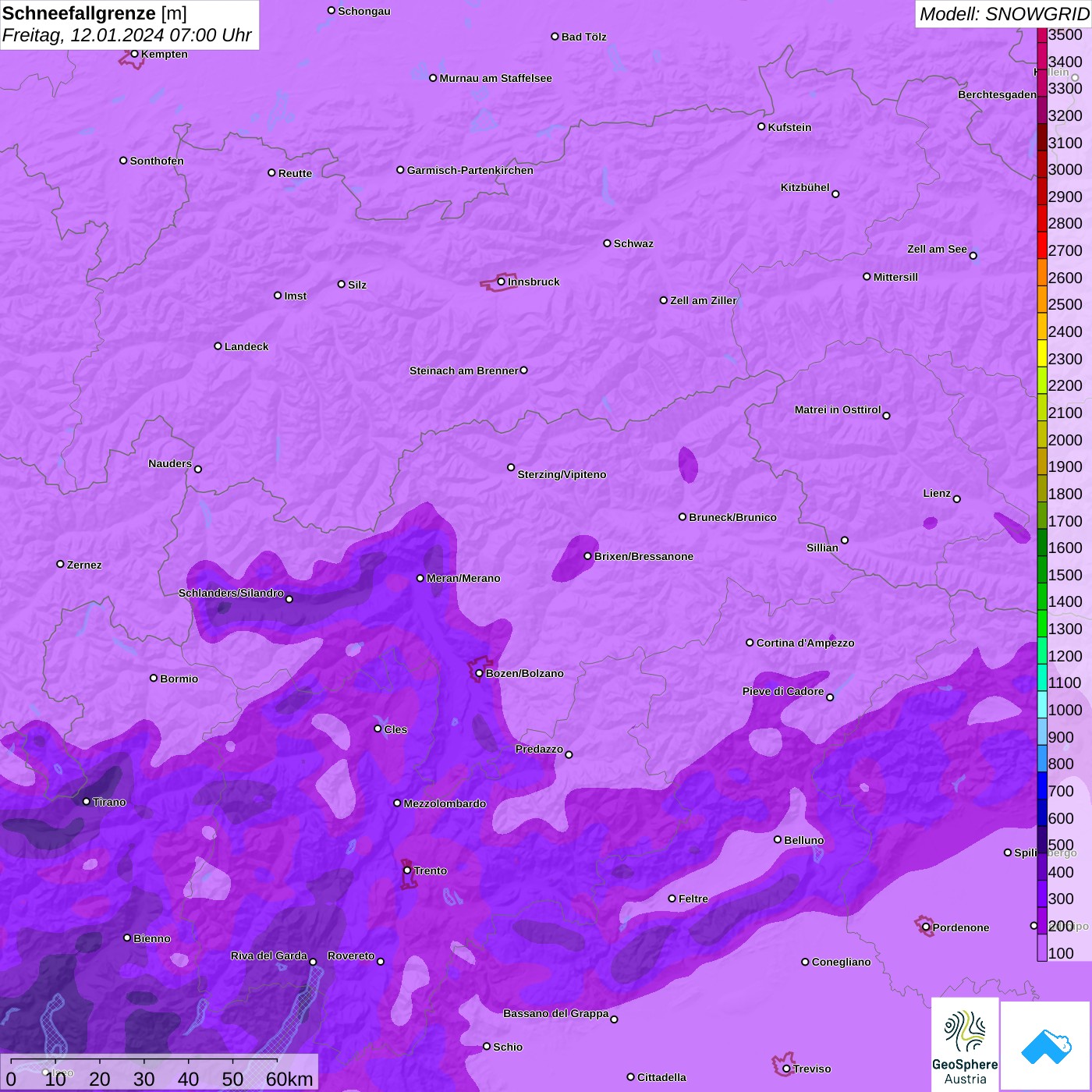The image size is (1092, 1092).
Task: Select the 100 m legend color swatch
Action: tap(1042, 948)
